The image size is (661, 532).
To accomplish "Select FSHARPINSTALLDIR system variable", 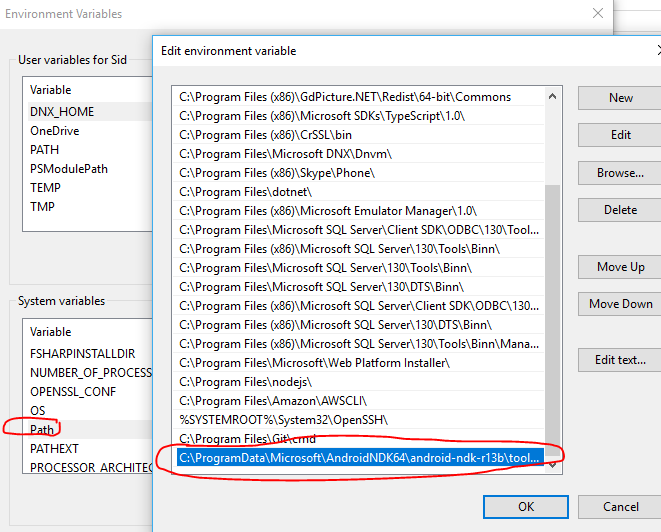I will pos(89,354).
